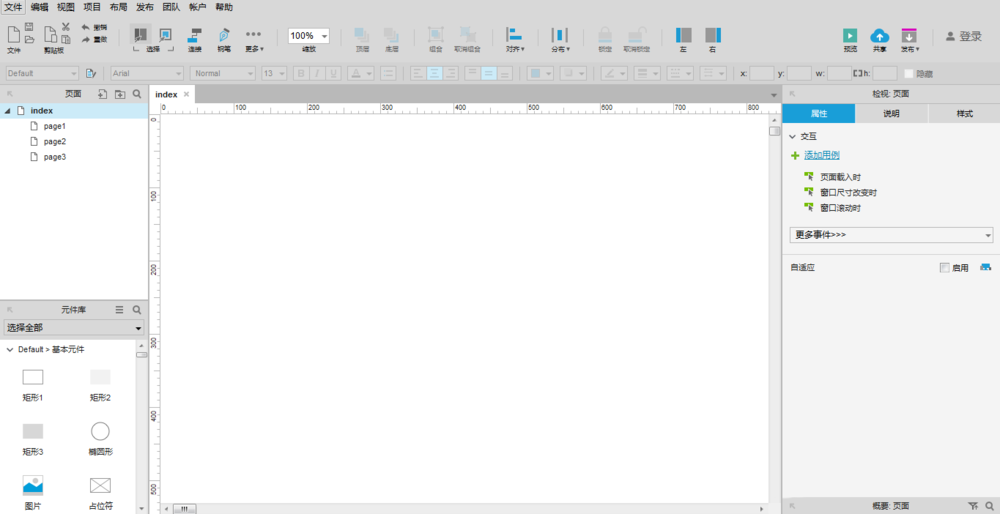The height and width of the screenshot is (514, 1000).
Task: Enable the adaptive view checkbox
Action: point(945,268)
